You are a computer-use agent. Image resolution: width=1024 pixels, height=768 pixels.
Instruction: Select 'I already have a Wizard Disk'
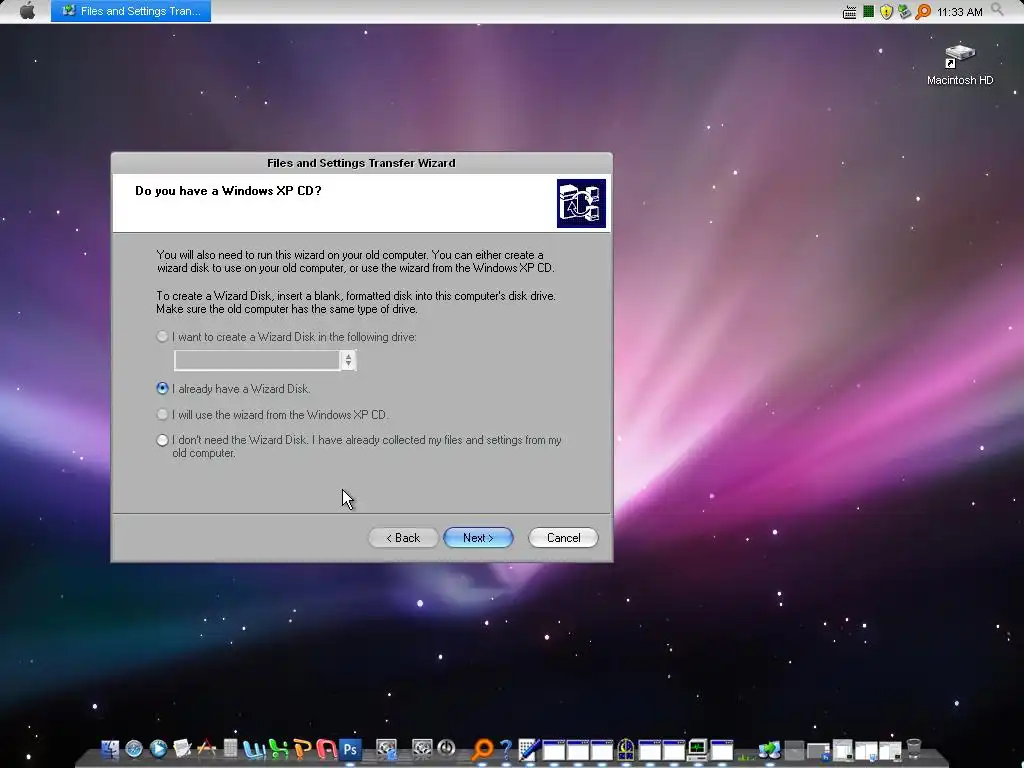[162, 389]
